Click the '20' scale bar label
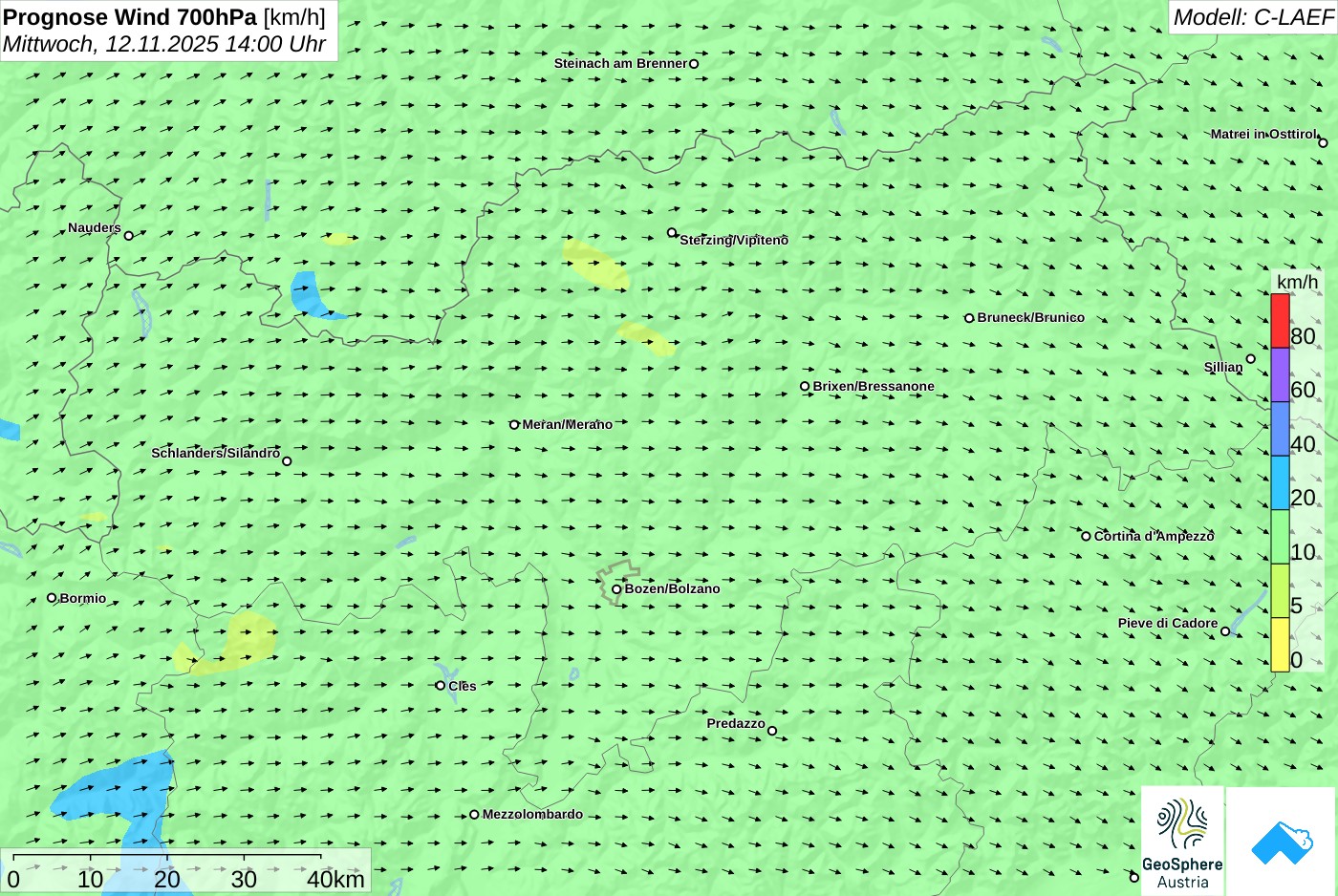This screenshot has height=896, width=1338. tap(167, 879)
